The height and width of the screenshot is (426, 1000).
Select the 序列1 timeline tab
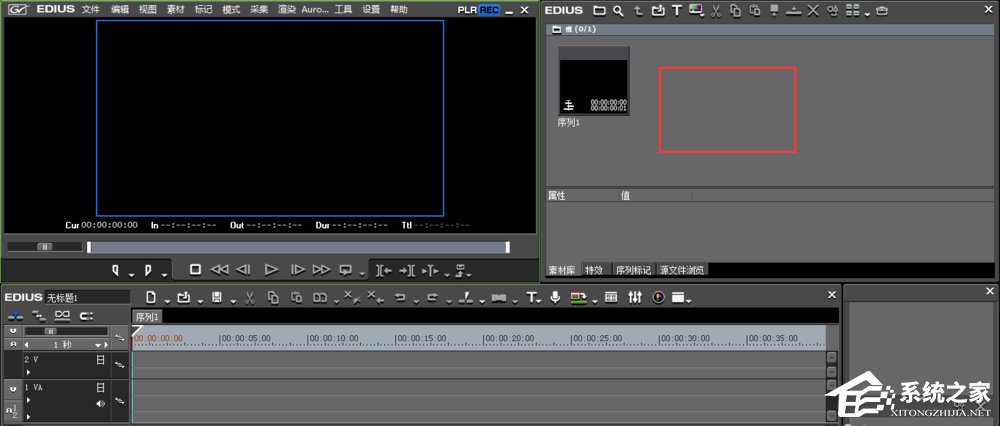pos(147,317)
